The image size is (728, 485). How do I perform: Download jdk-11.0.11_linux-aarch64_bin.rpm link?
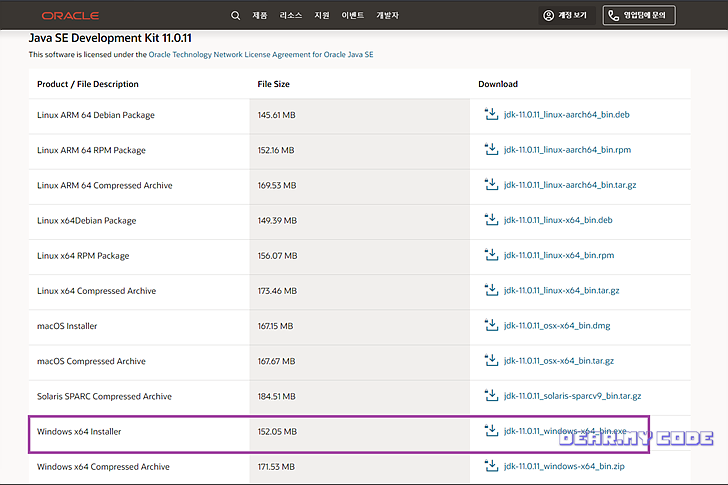[567, 150]
